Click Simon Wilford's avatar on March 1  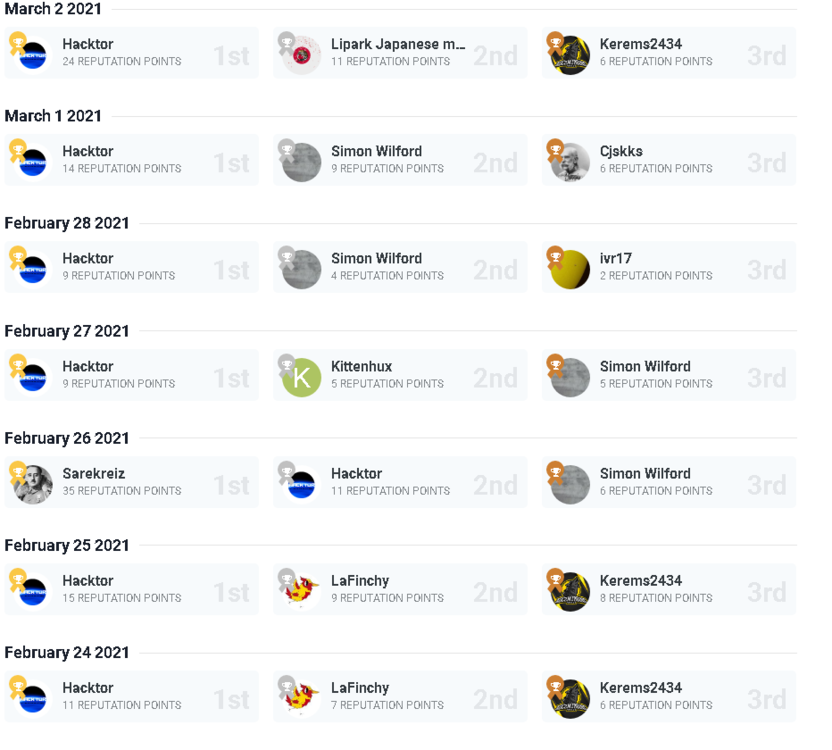301,162
